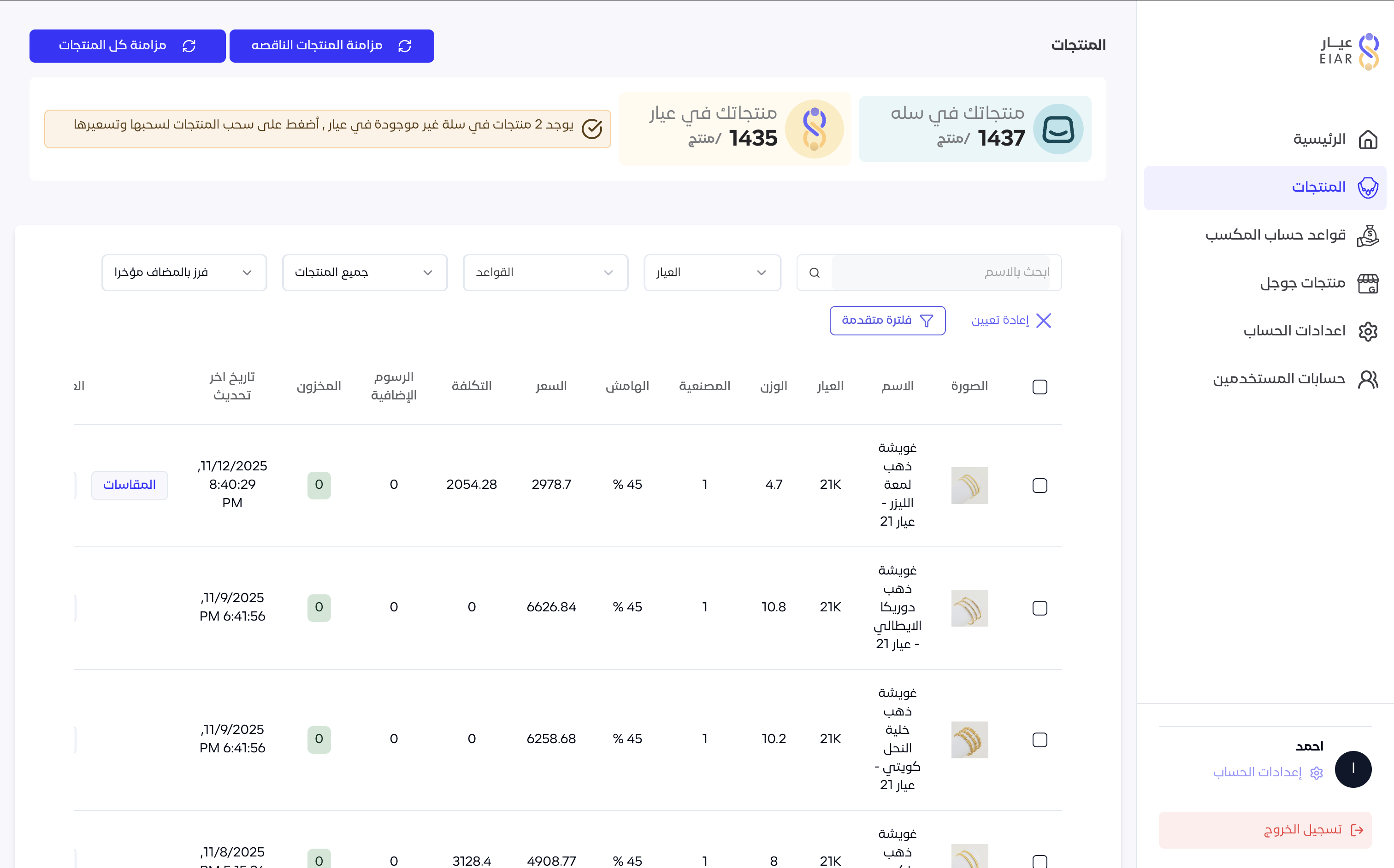
Task: Open the العيار dropdown filter
Action: click(712, 273)
